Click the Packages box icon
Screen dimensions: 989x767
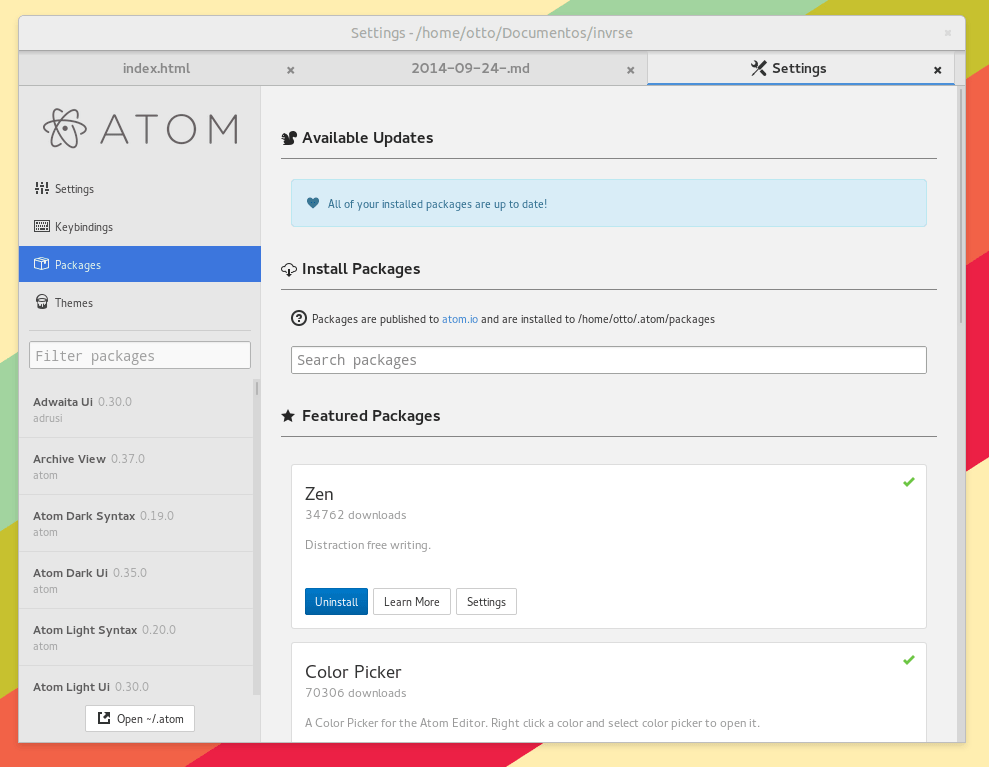coord(41,264)
